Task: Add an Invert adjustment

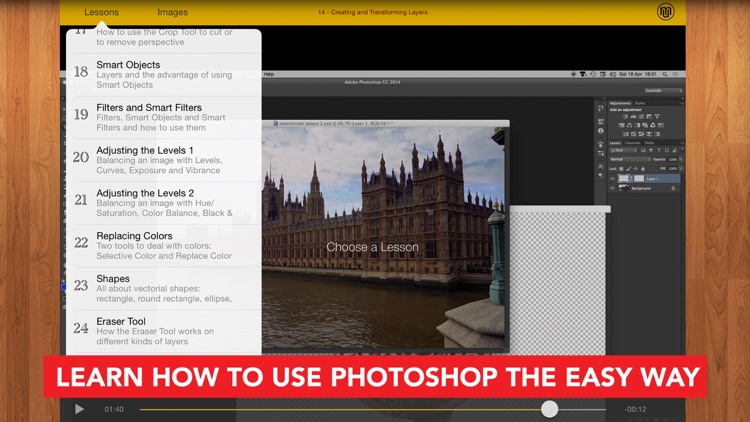Action: point(626,134)
